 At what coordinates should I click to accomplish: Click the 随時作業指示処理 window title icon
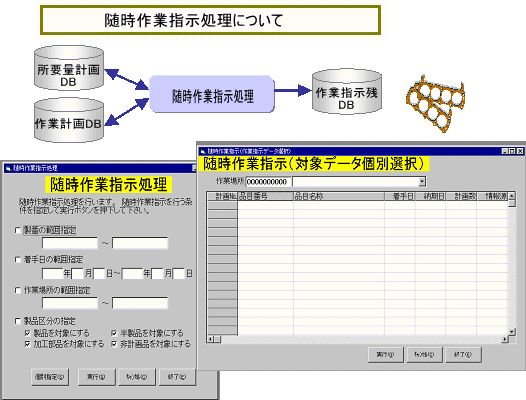(x=8, y=168)
